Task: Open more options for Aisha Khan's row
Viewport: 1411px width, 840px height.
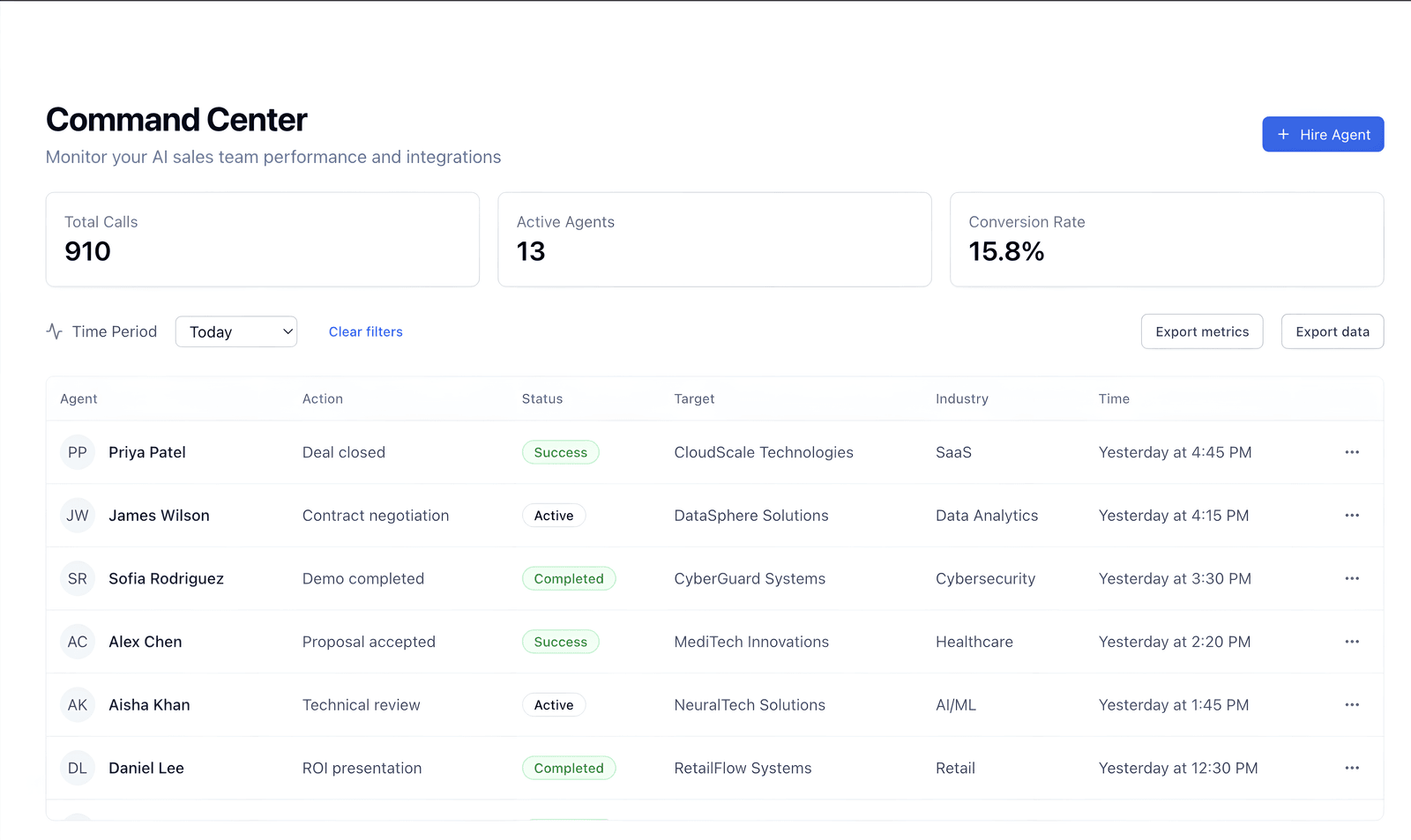Action: pyautogui.click(x=1351, y=704)
